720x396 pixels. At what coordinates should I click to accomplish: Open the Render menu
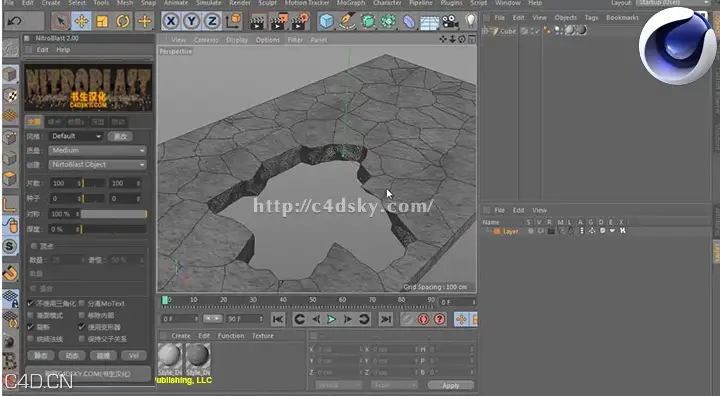240,3
